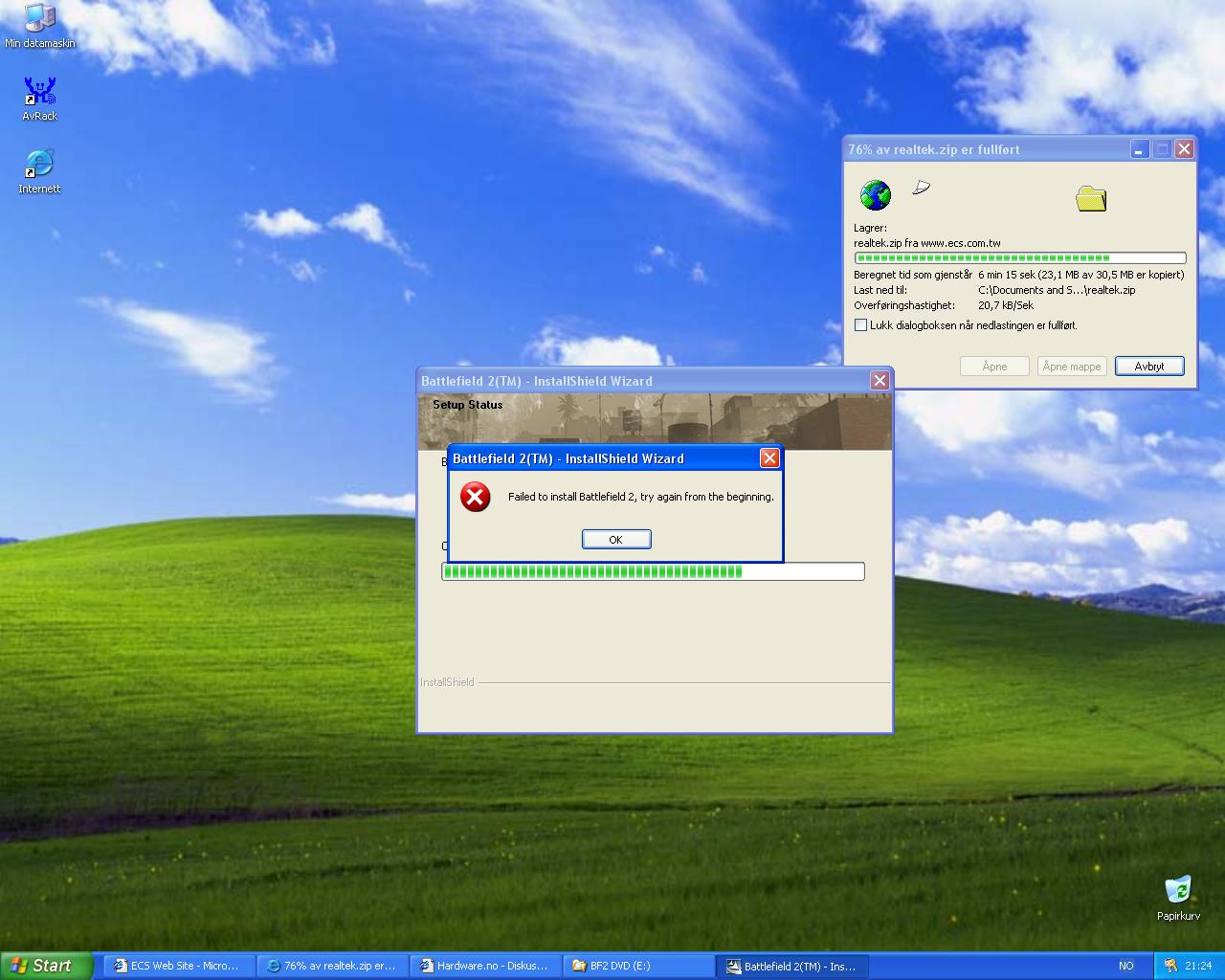Close the Battlefield 2 error dialog
This screenshot has width=1225, height=980.
(769, 458)
